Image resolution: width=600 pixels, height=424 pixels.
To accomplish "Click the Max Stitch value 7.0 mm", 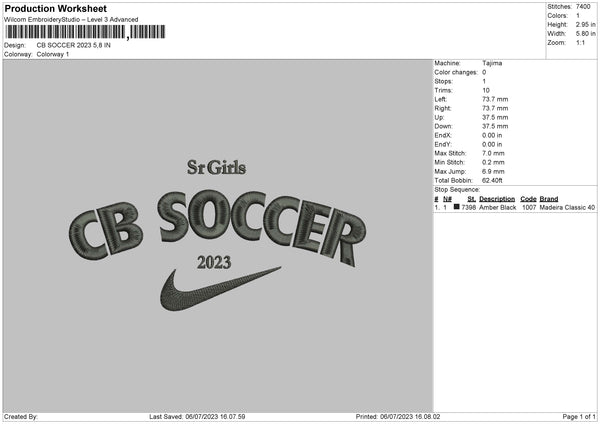I will (493, 153).
